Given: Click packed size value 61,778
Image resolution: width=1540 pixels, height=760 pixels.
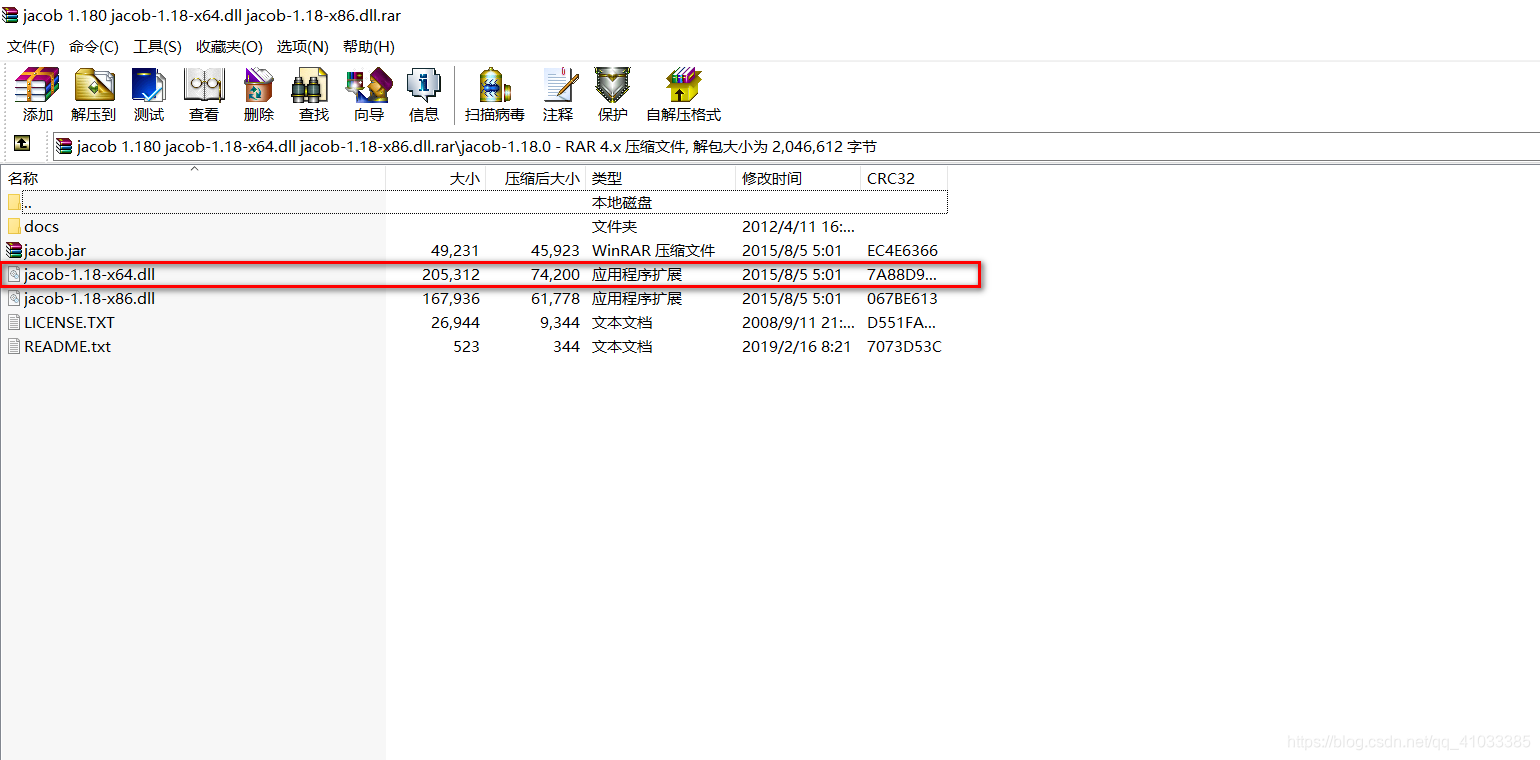Looking at the screenshot, I should [x=556, y=299].
